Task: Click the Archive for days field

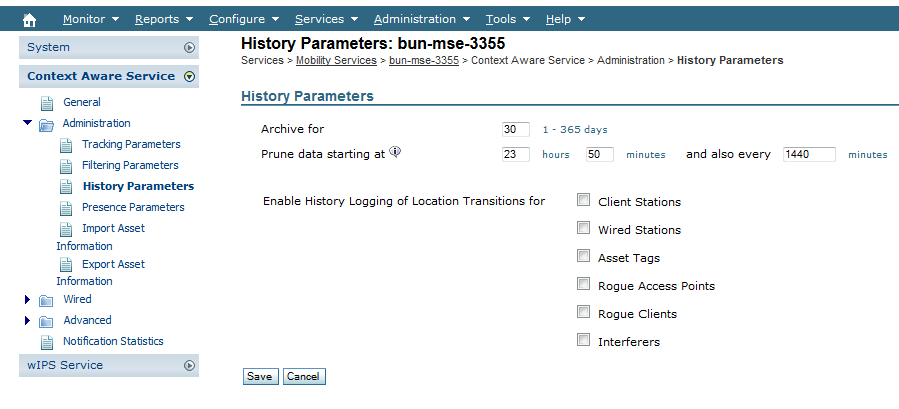Action: 516,129
